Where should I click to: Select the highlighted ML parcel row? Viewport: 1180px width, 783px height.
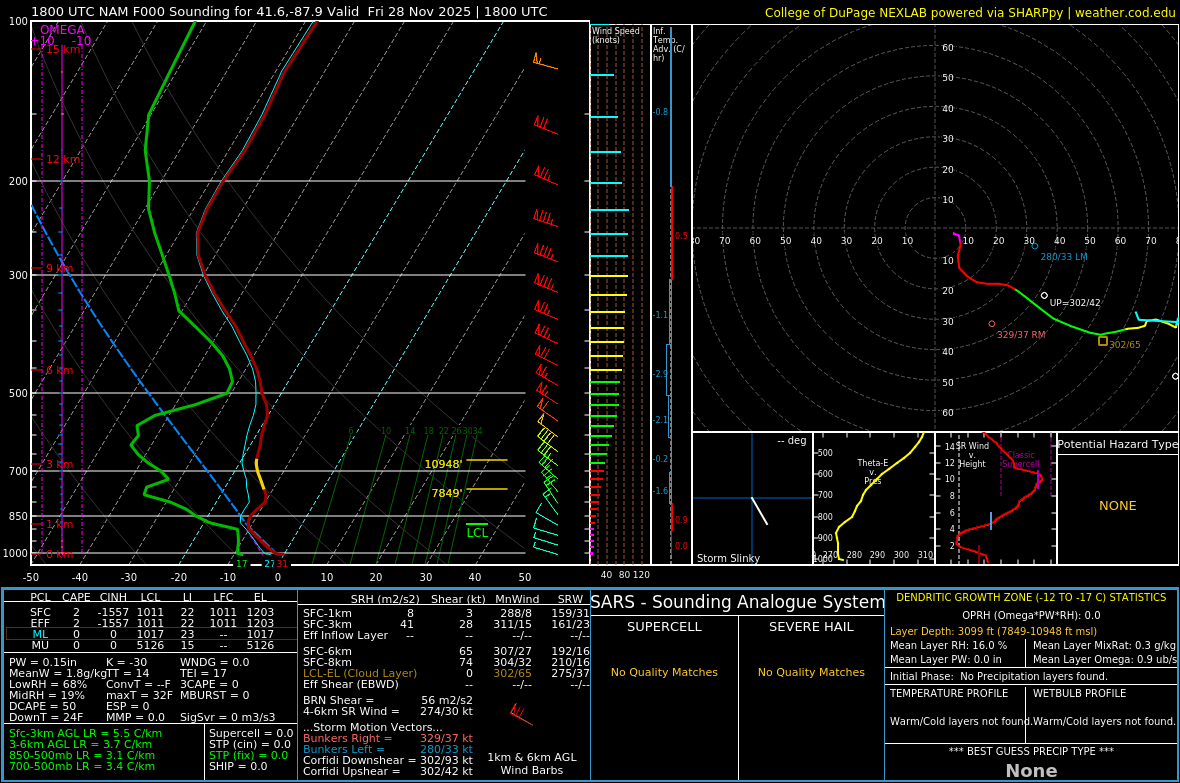pos(151,635)
